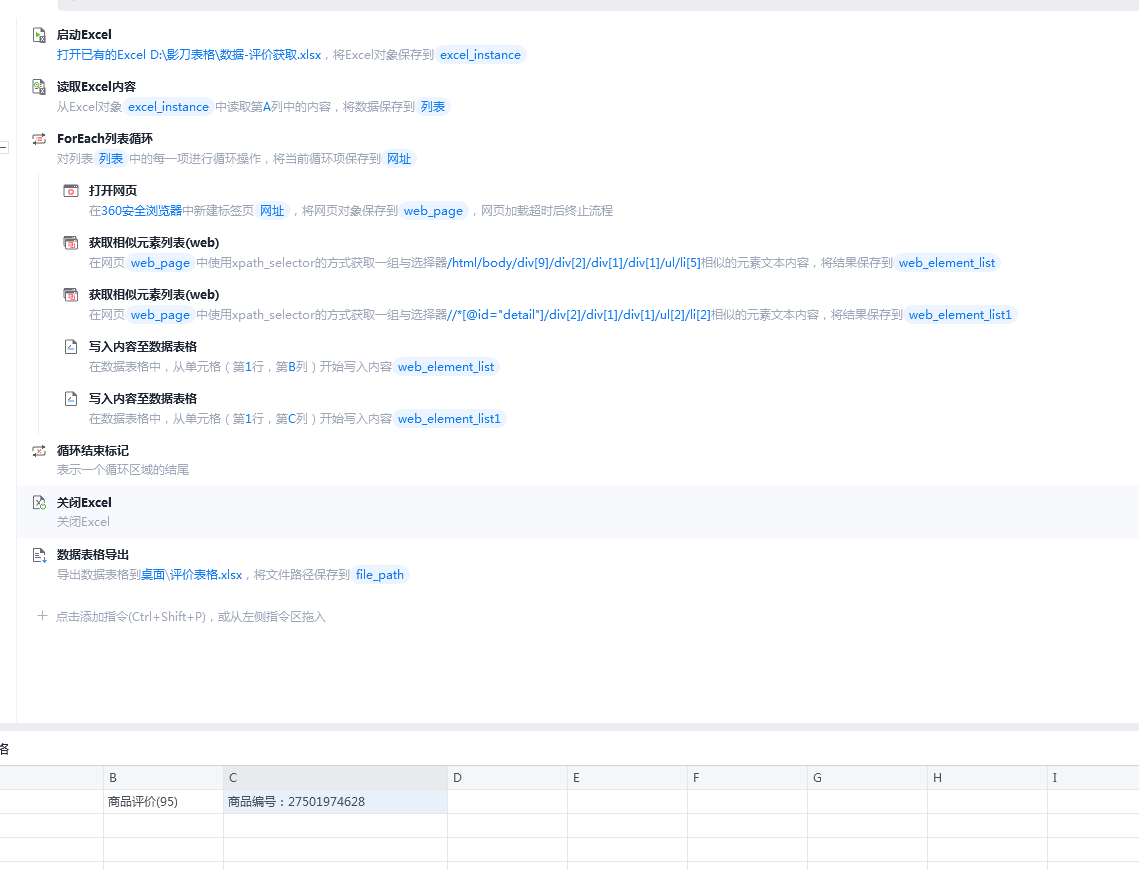Collapse the ForEach loop block
This screenshot has width=1139, height=870.
click(4, 147)
